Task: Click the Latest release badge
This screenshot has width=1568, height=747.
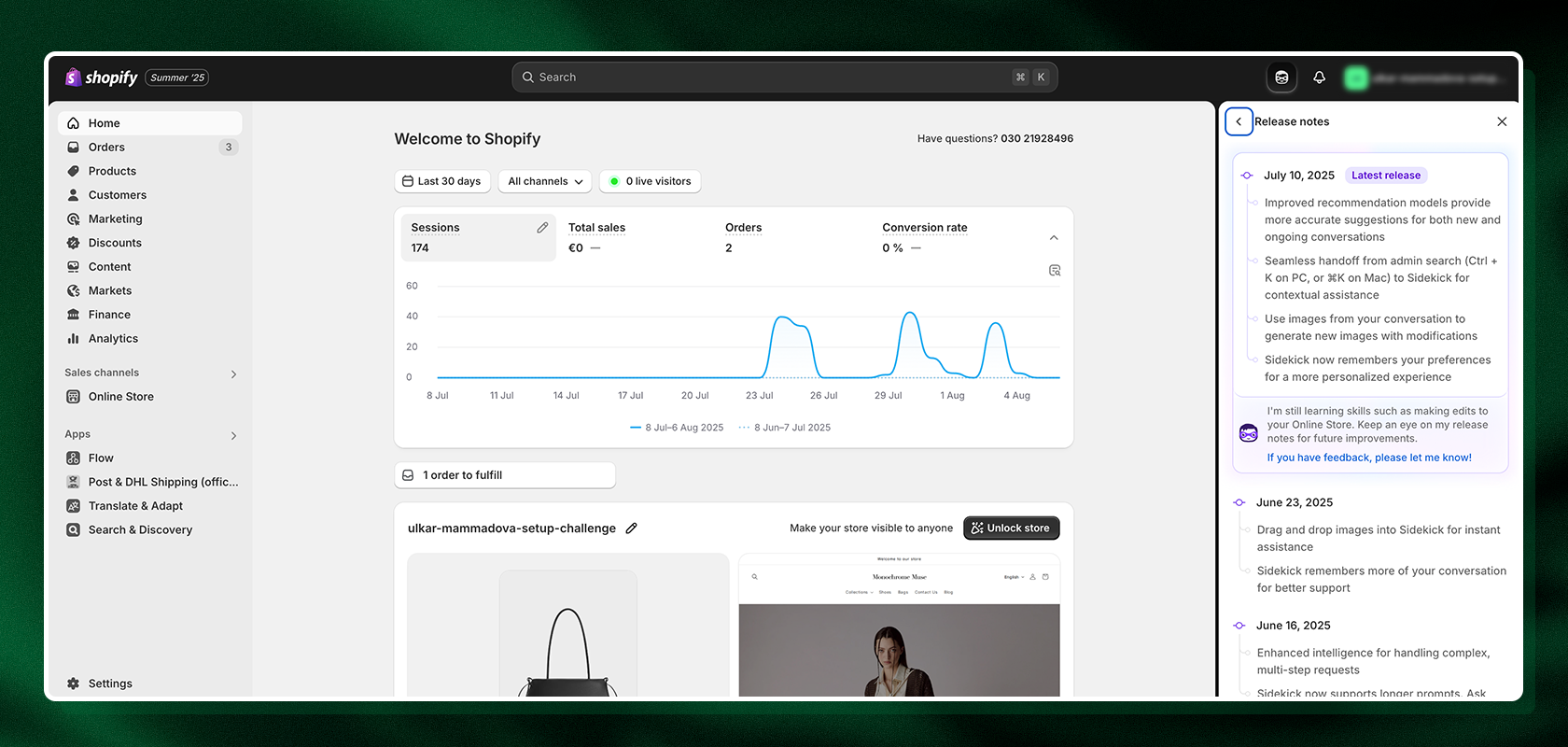Action: tap(1386, 176)
